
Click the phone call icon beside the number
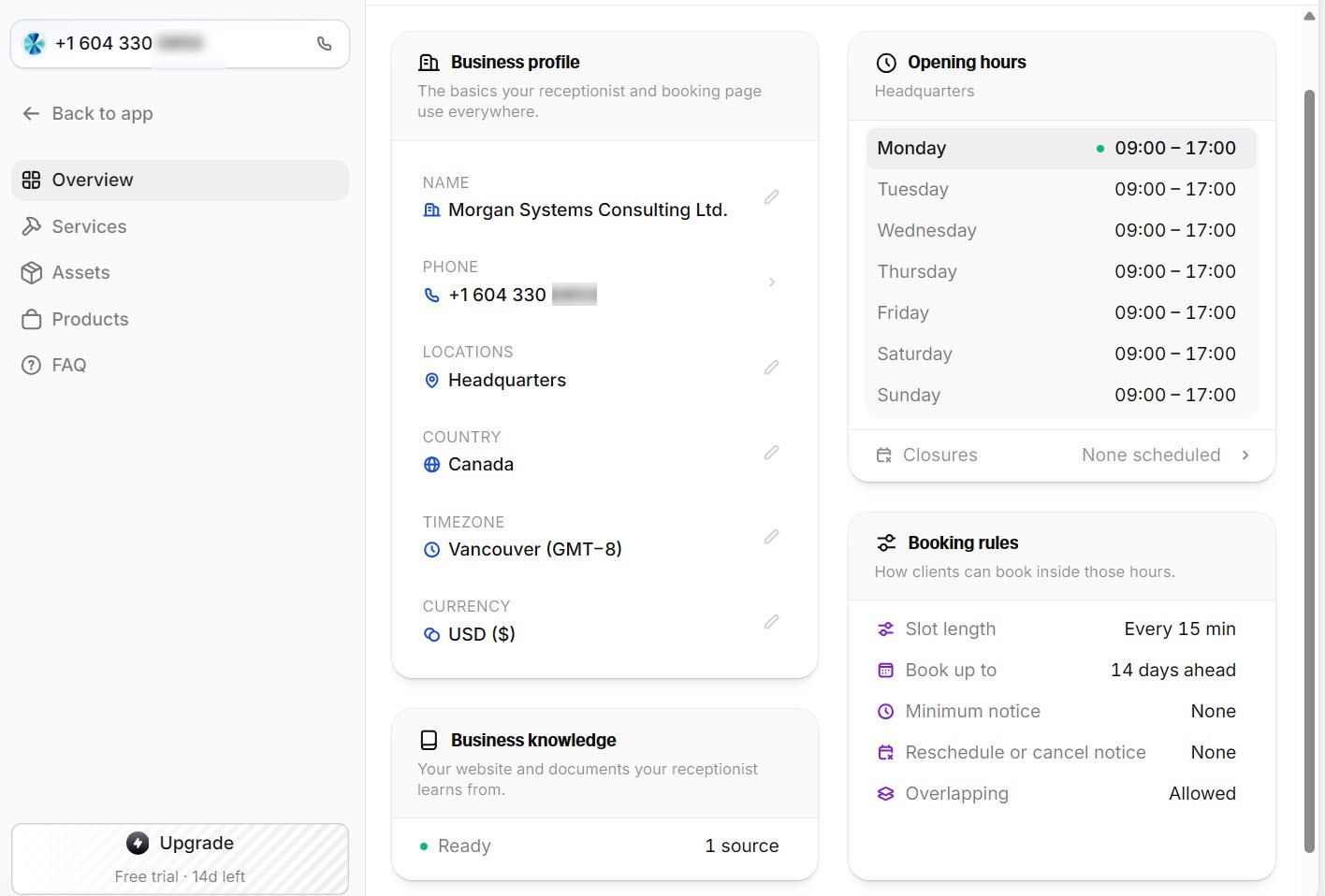tap(324, 43)
